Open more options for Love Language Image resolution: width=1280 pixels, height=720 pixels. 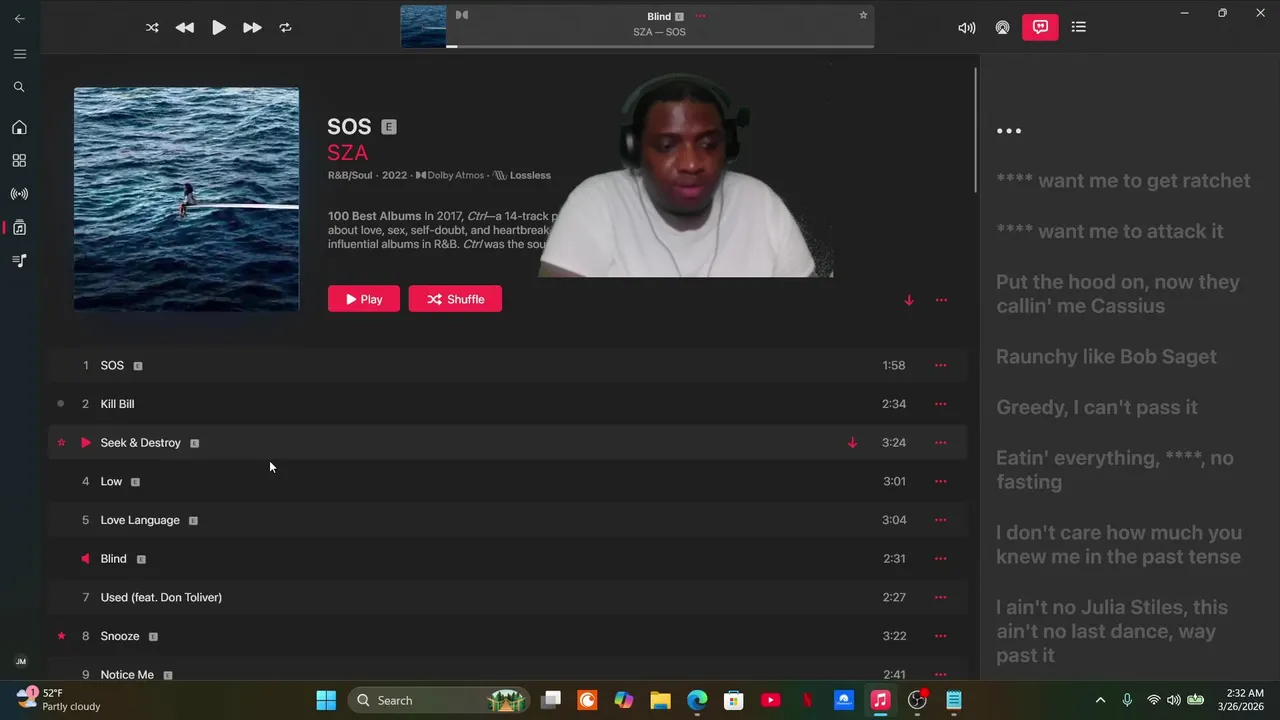click(x=940, y=520)
